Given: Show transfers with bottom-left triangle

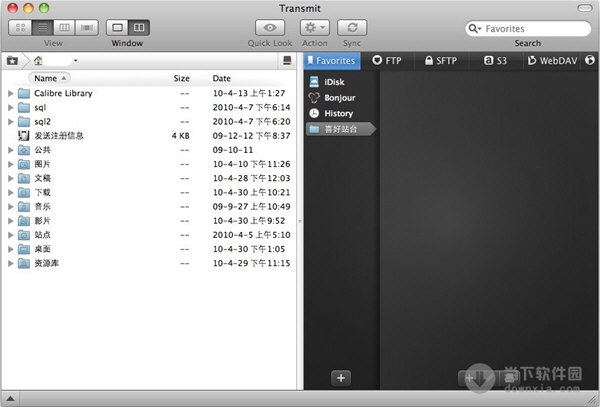Looking at the screenshot, I should [x=10, y=399].
